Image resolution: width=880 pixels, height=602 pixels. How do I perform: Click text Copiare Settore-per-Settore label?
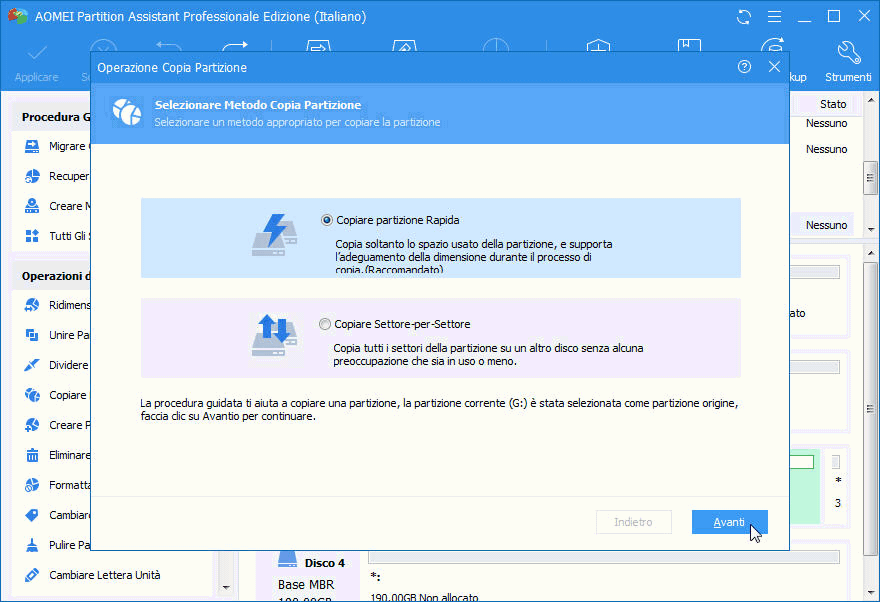[402, 324]
